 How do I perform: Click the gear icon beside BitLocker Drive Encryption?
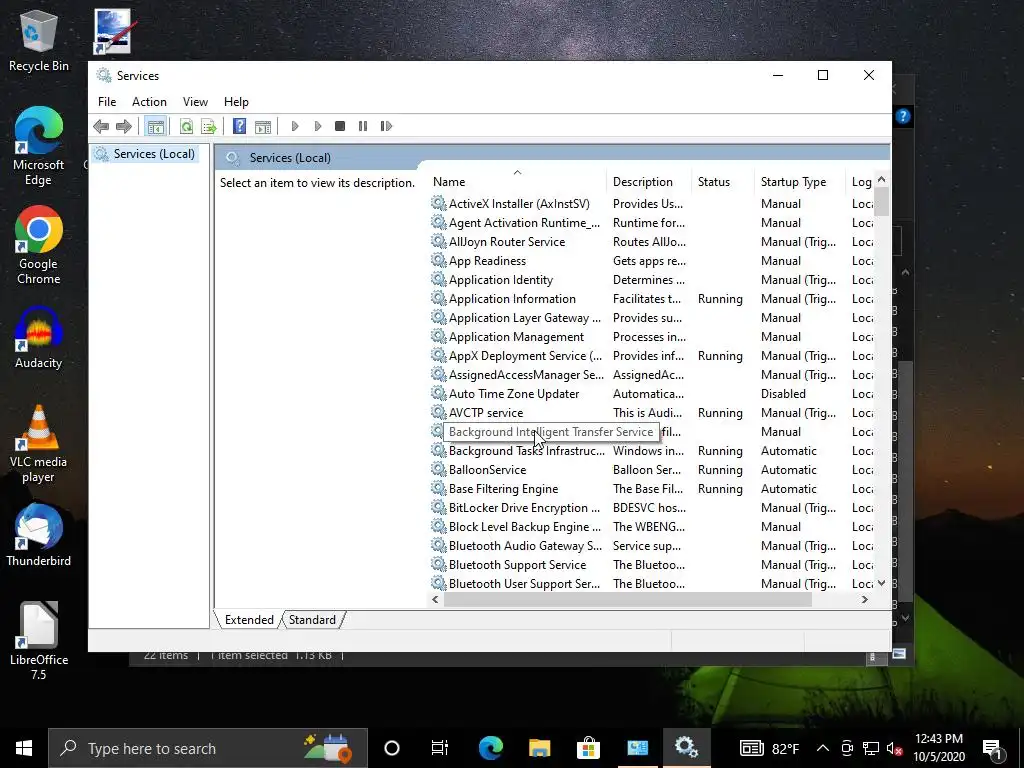click(x=439, y=507)
